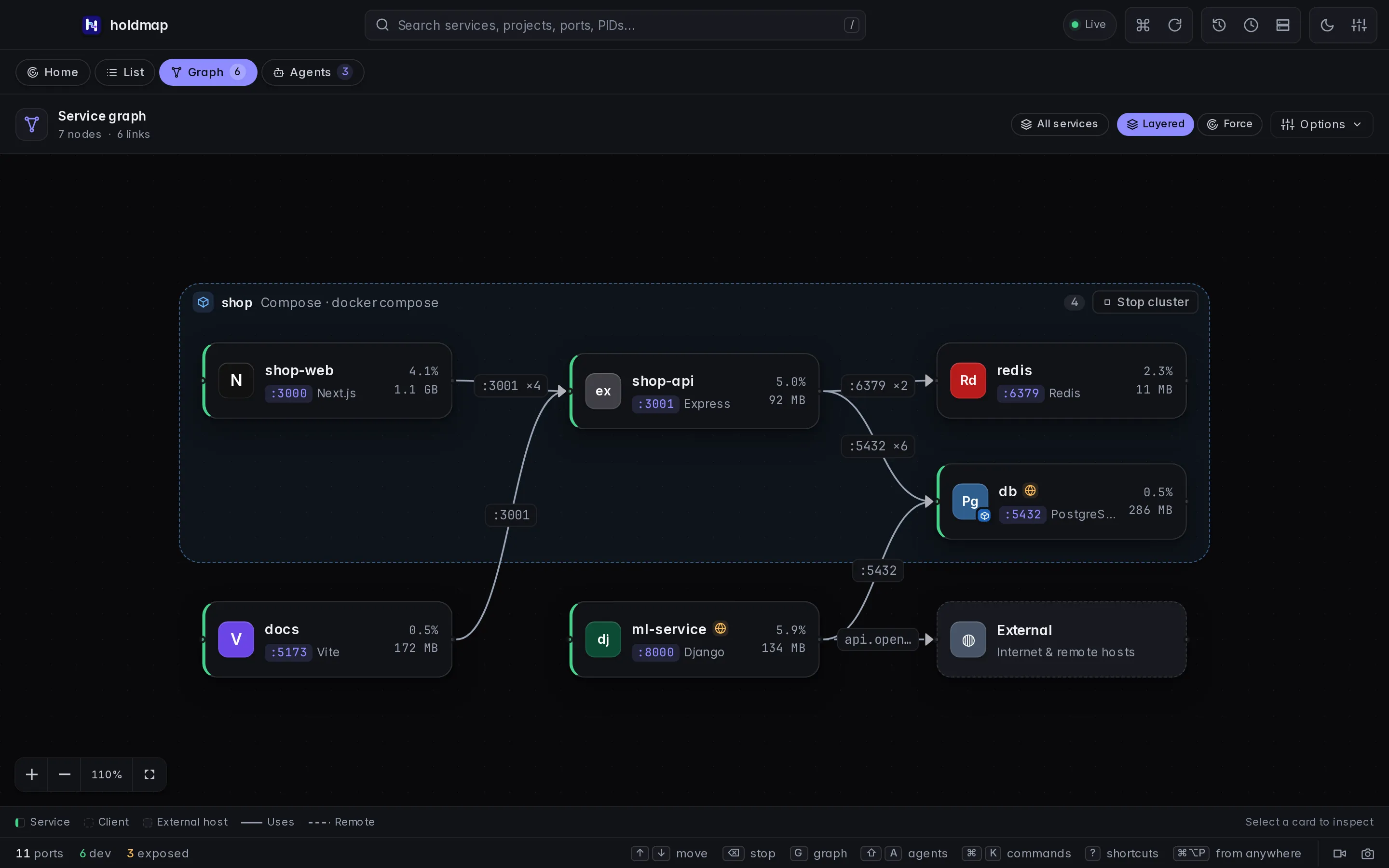Screen dimensions: 1389x868
Task: Open the command palette icon in top toolbar
Action: tap(1142, 25)
